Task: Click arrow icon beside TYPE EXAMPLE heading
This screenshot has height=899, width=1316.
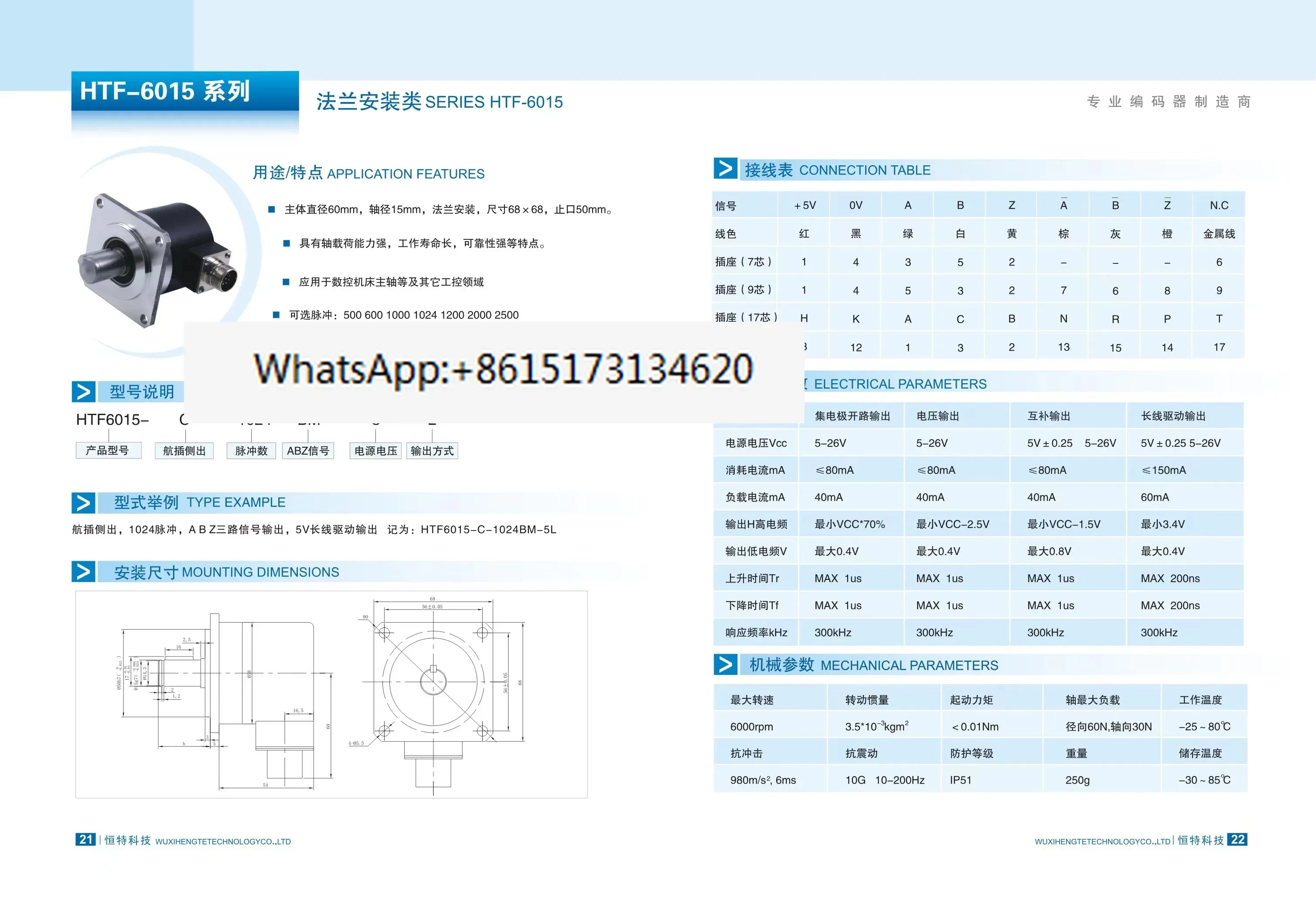Action: (83, 502)
